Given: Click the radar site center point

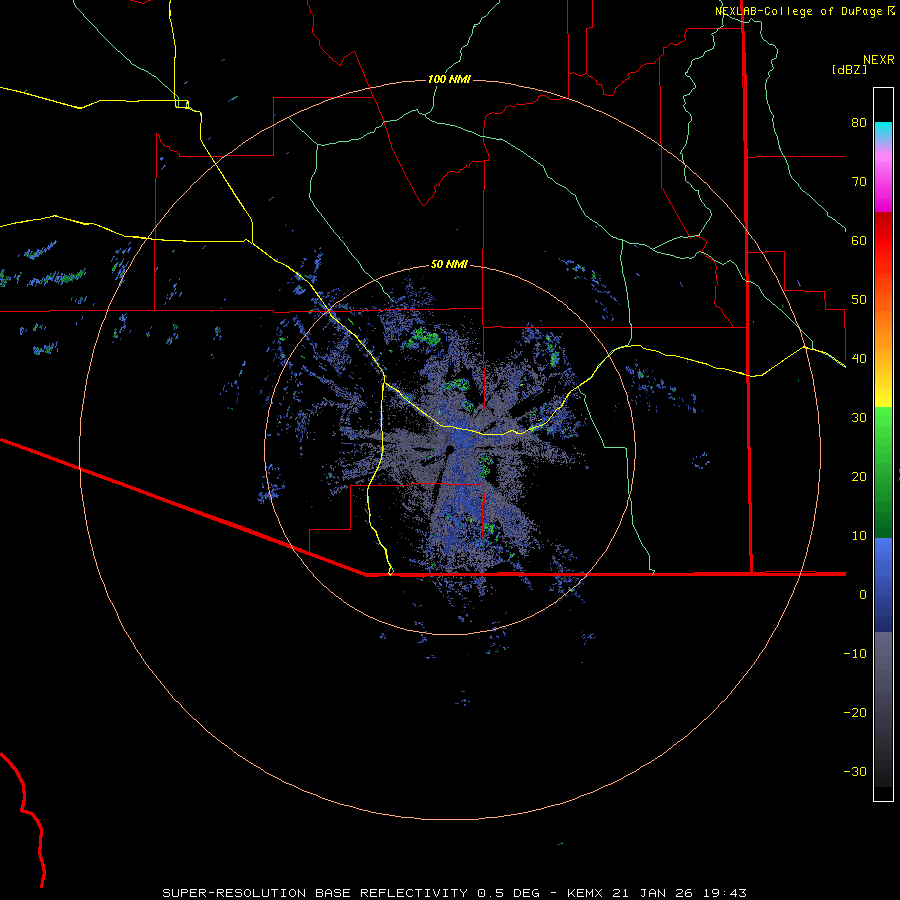Looking at the screenshot, I should (x=449, y=451).
